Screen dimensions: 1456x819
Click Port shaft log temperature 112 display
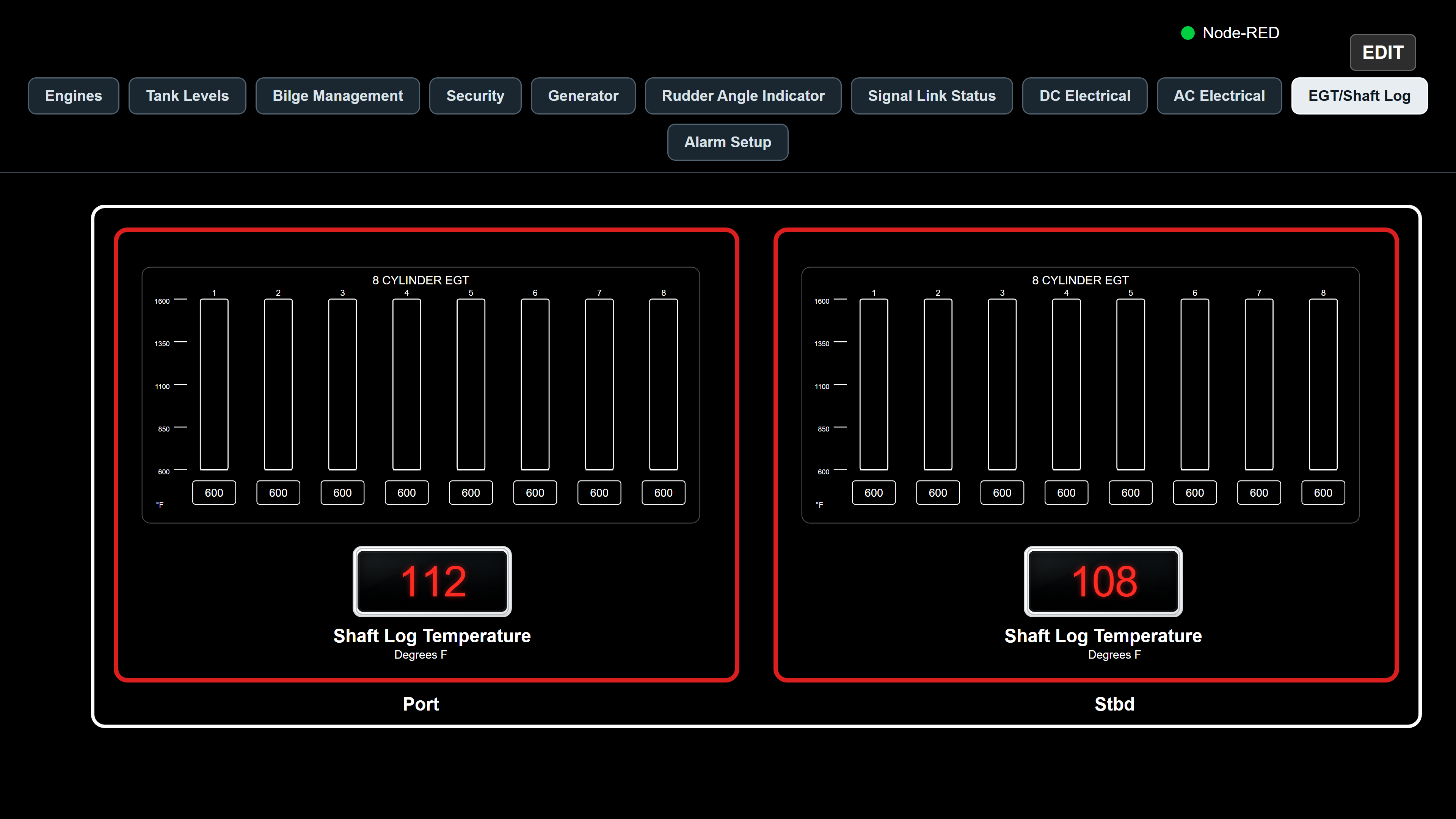(432, 582)
